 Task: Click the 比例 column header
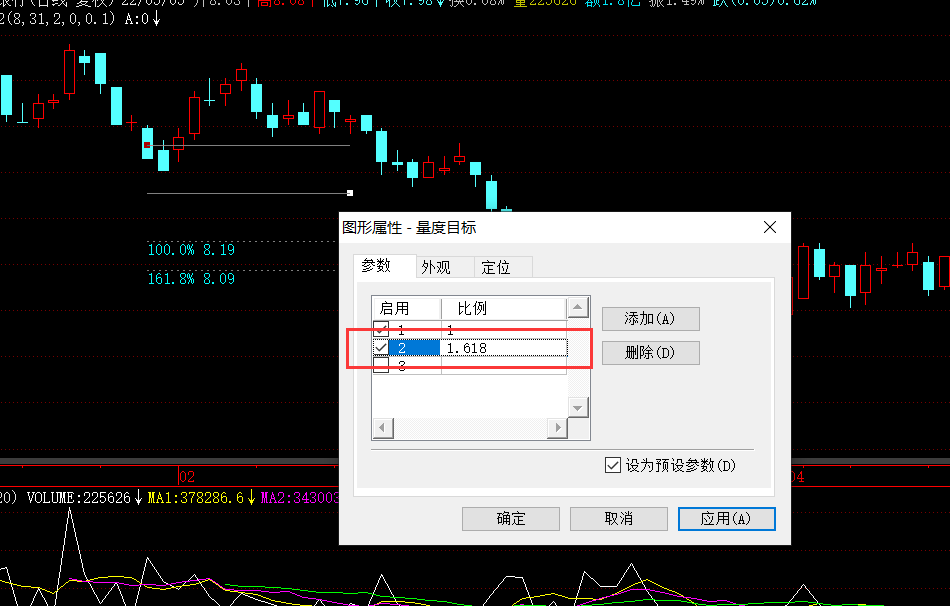tap(503, 308)
